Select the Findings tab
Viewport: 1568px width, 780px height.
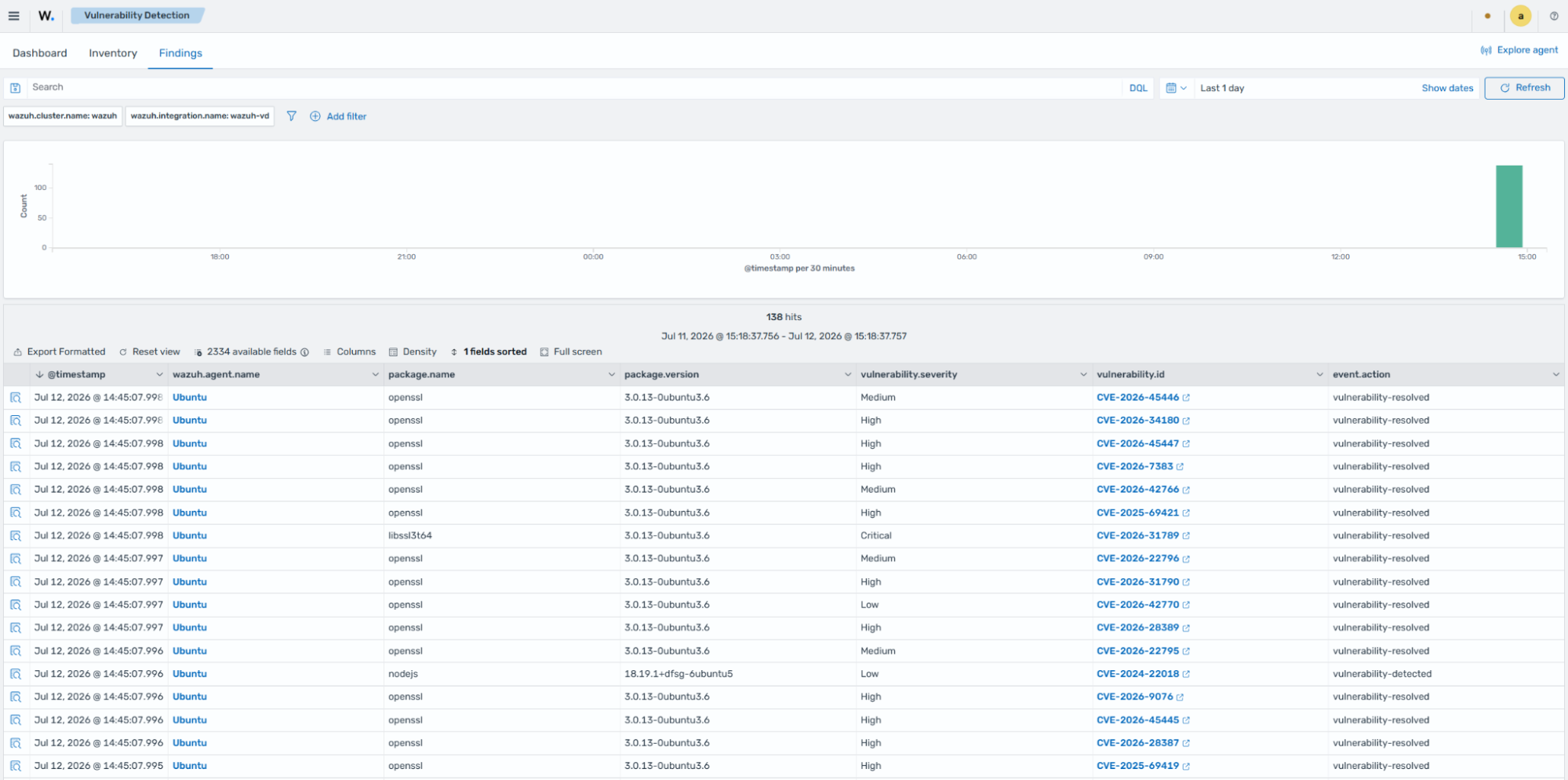(180, 53)
